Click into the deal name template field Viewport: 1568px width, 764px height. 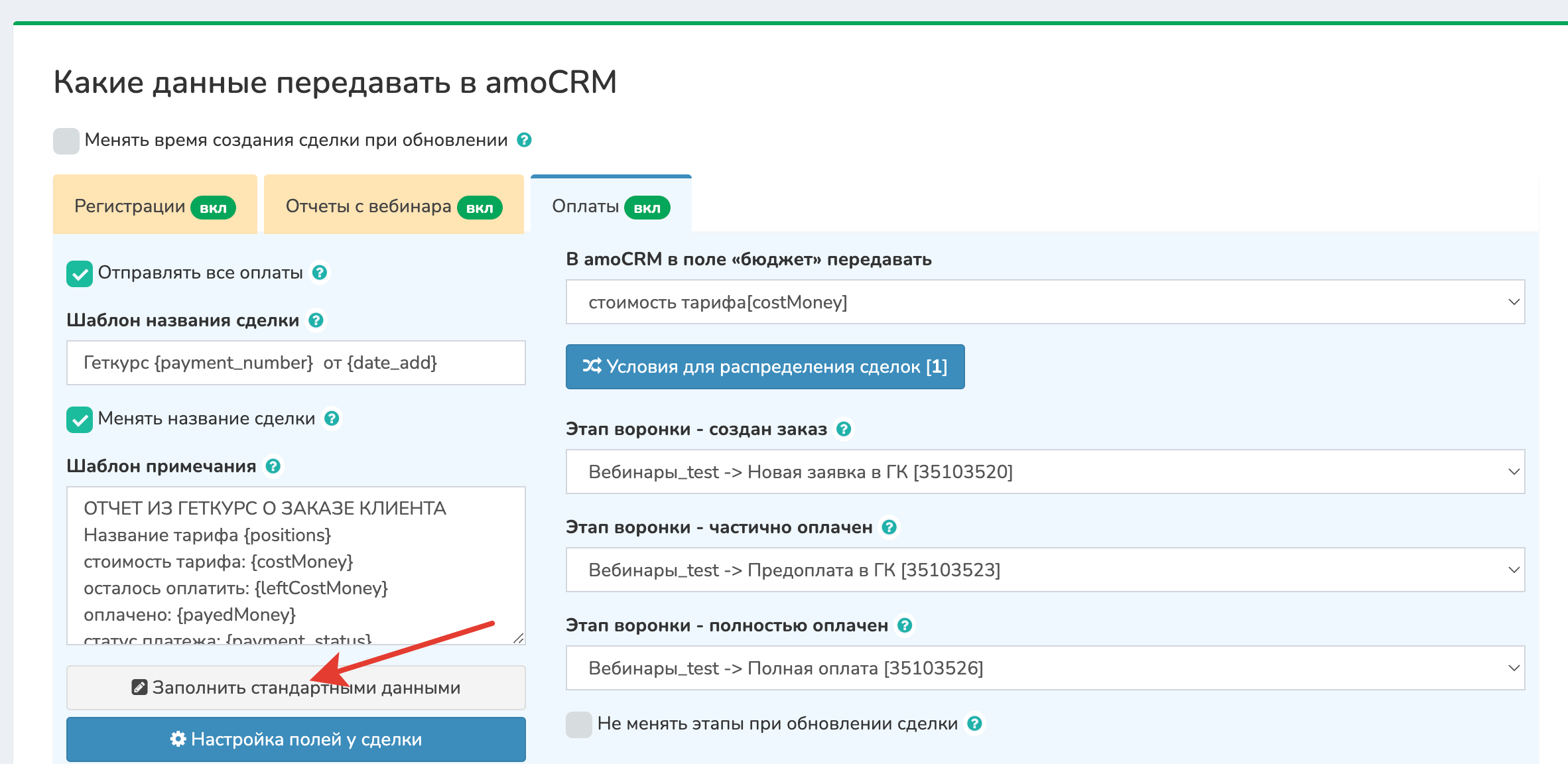(296, 363)
